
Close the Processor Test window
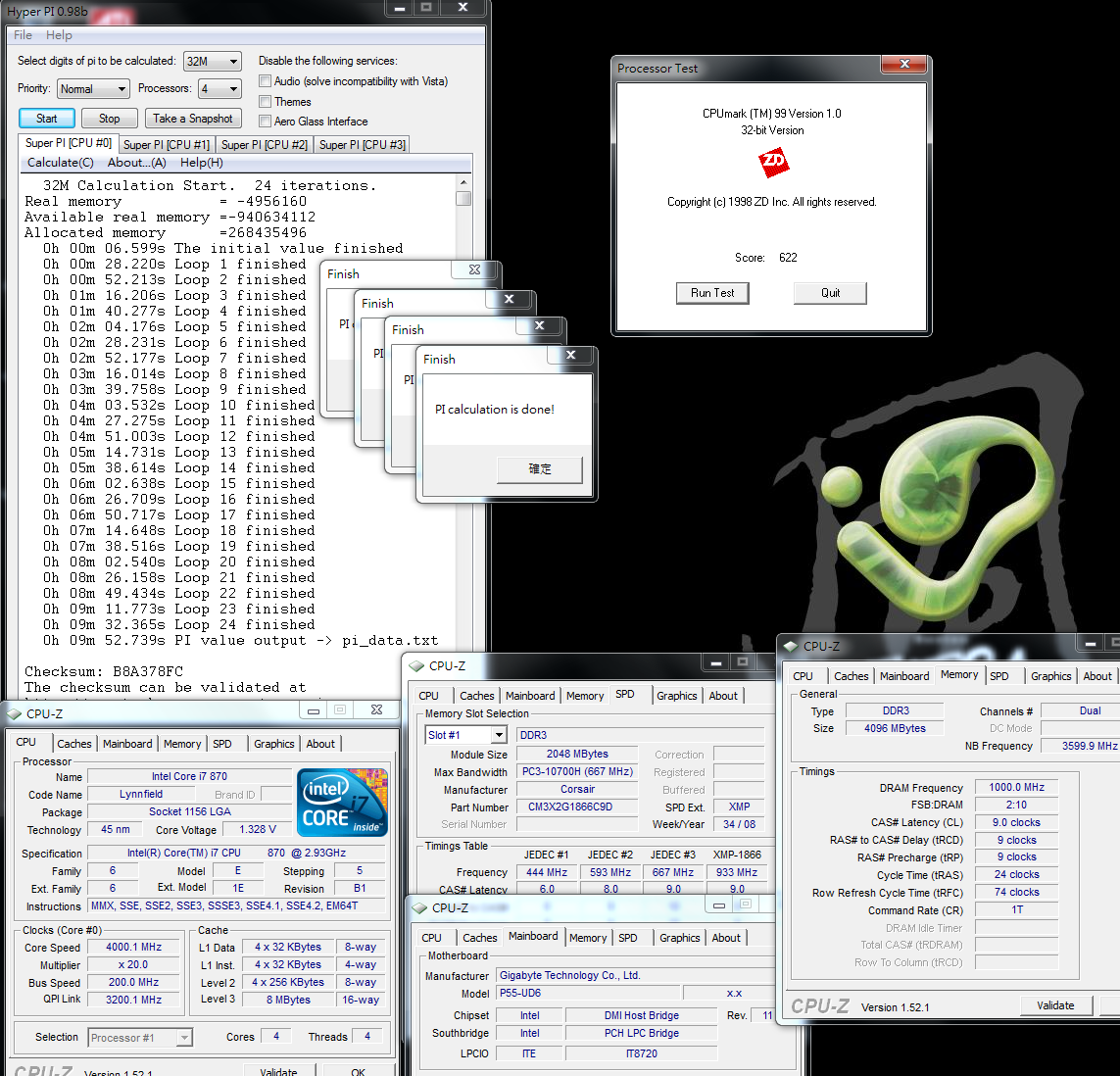pyautogui.click(x=903, y=65)
